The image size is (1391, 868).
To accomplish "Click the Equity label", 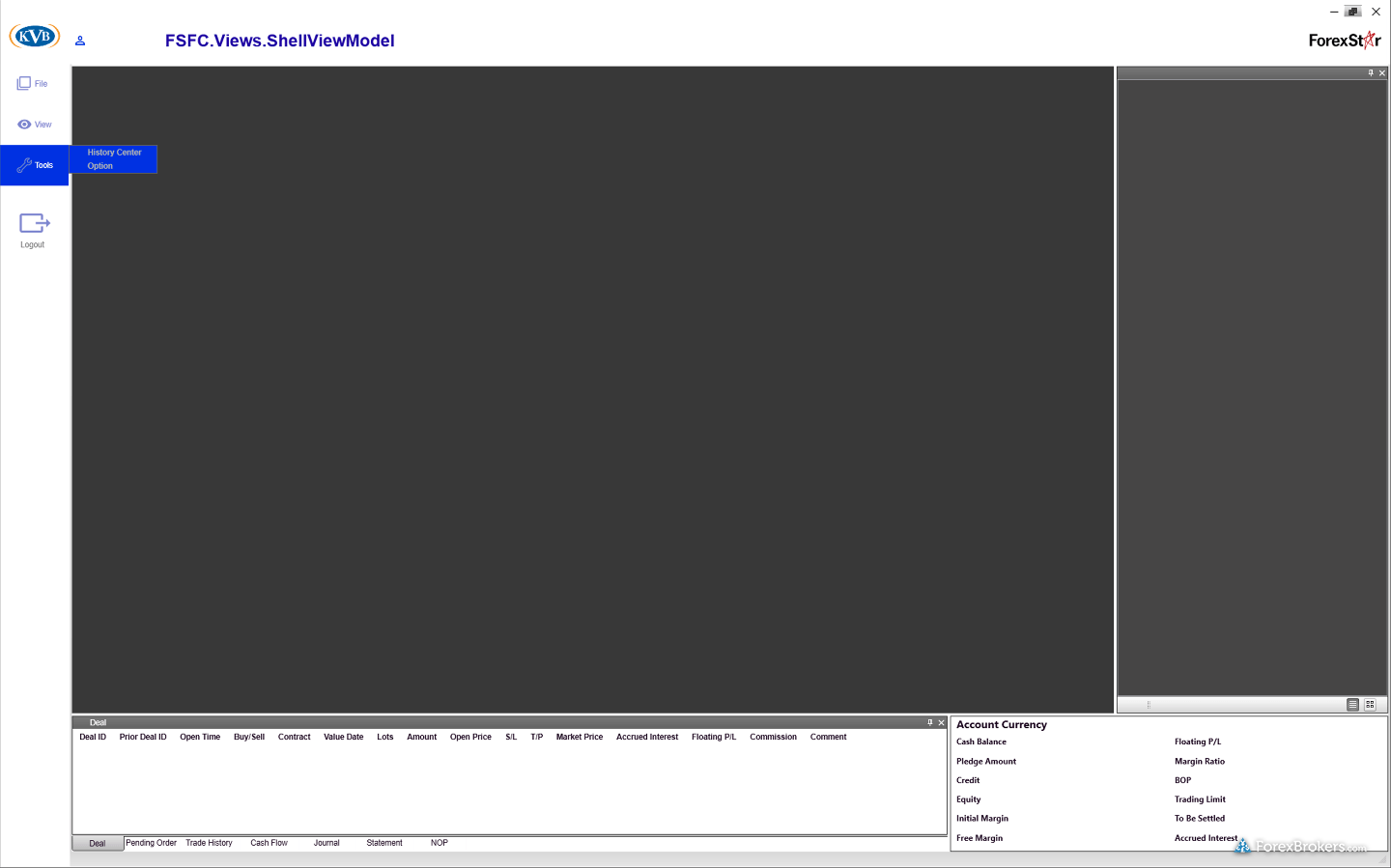I will click(x=969, y=799).
